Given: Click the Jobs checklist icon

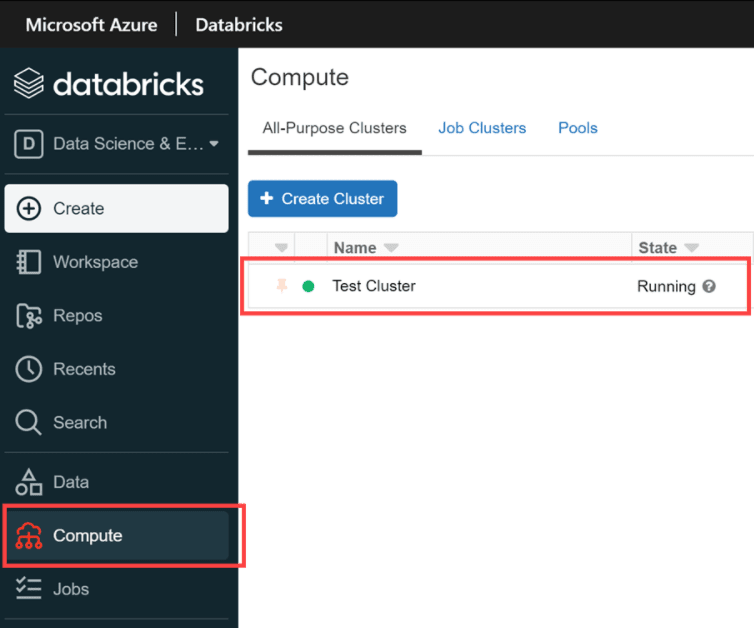Looking at the screenshot, I should tap(29, 589).
